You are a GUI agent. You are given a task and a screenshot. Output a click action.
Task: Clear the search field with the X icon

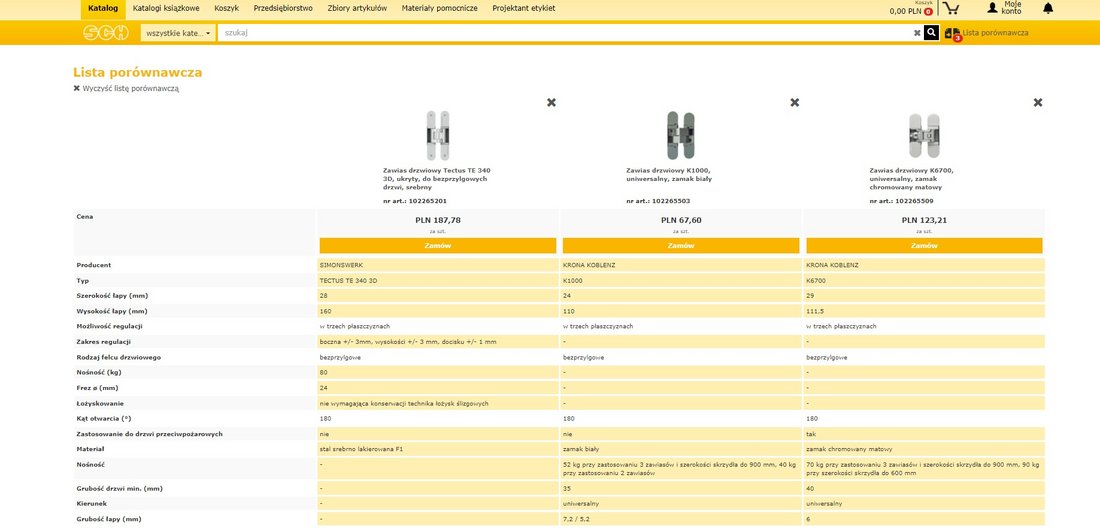(917, 33)
